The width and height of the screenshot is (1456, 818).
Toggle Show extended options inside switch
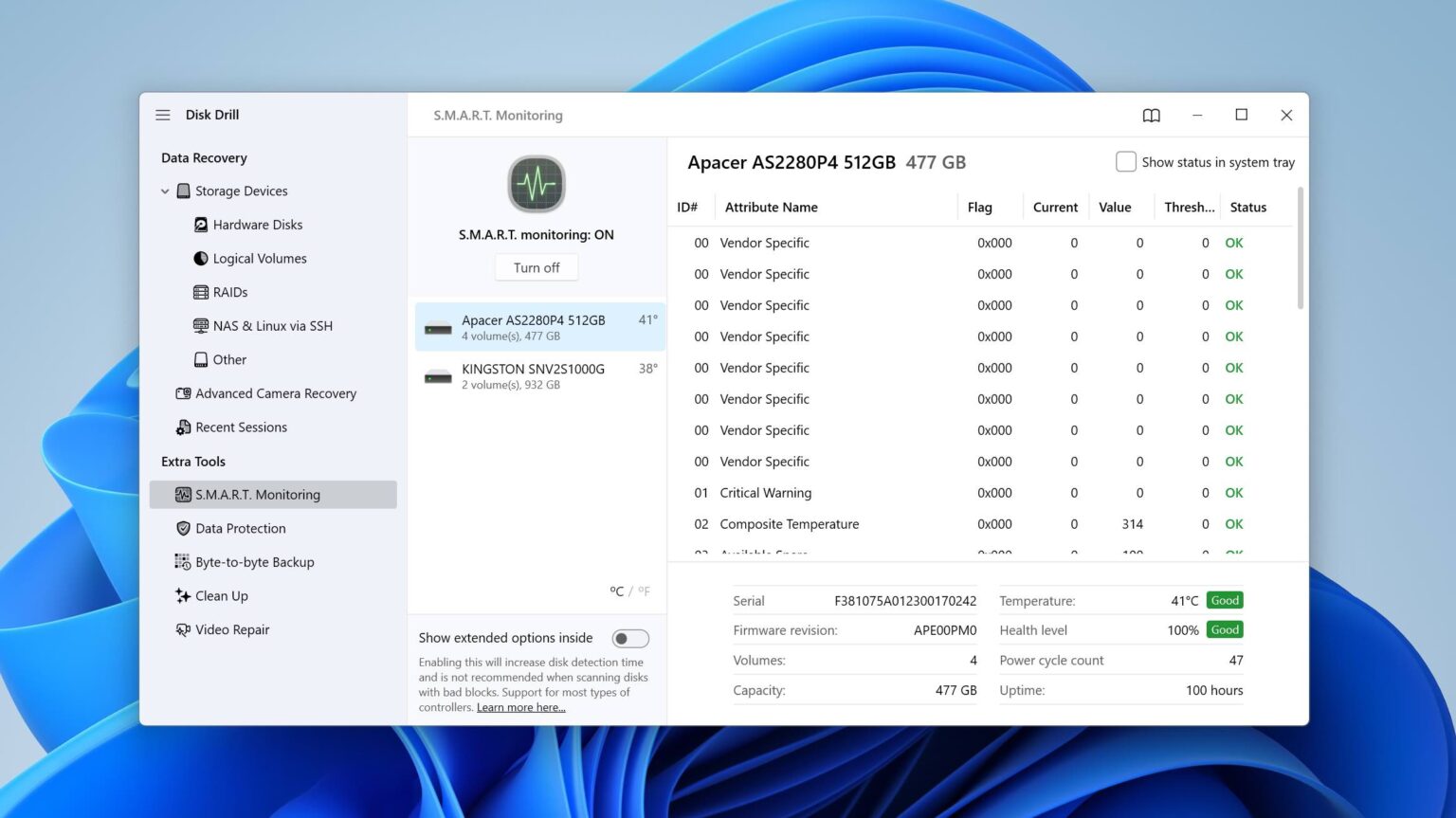pos(630,639)
